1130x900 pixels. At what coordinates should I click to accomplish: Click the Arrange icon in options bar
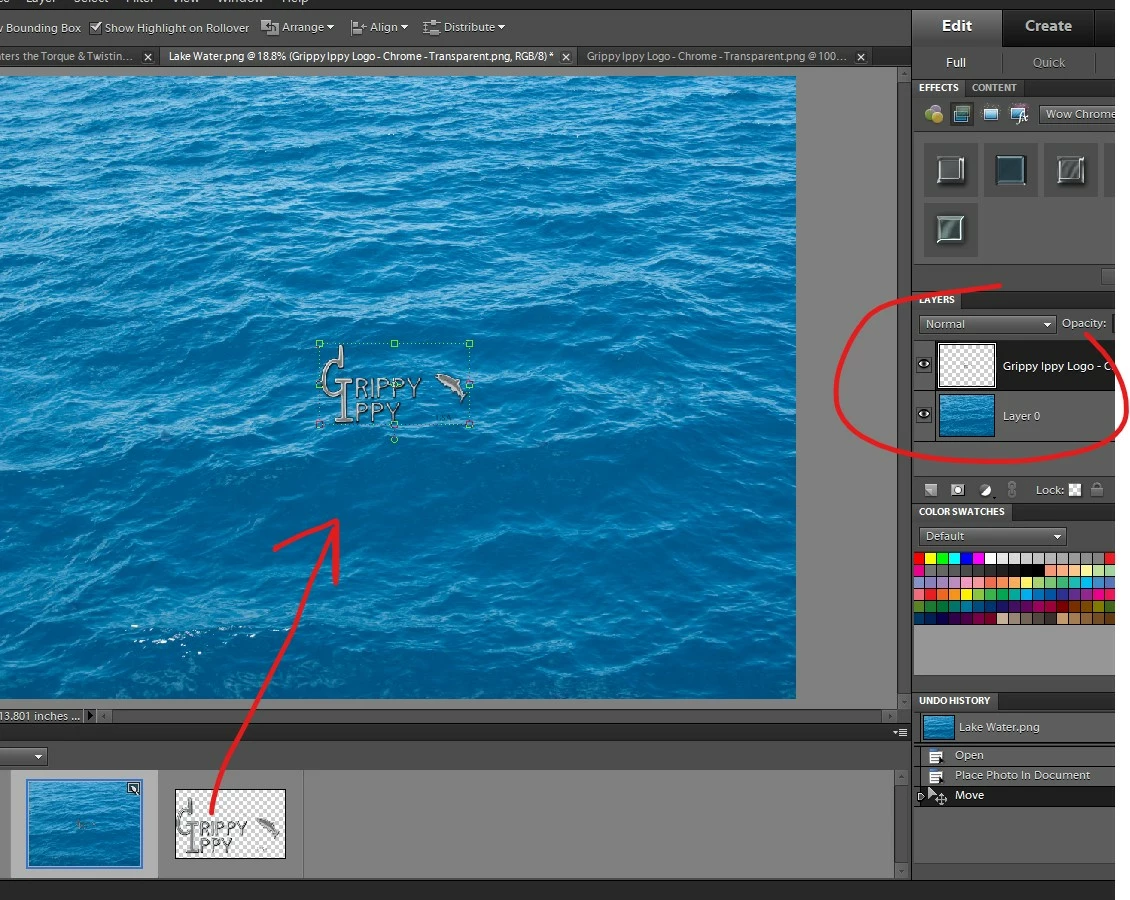[x=270, y=27]
